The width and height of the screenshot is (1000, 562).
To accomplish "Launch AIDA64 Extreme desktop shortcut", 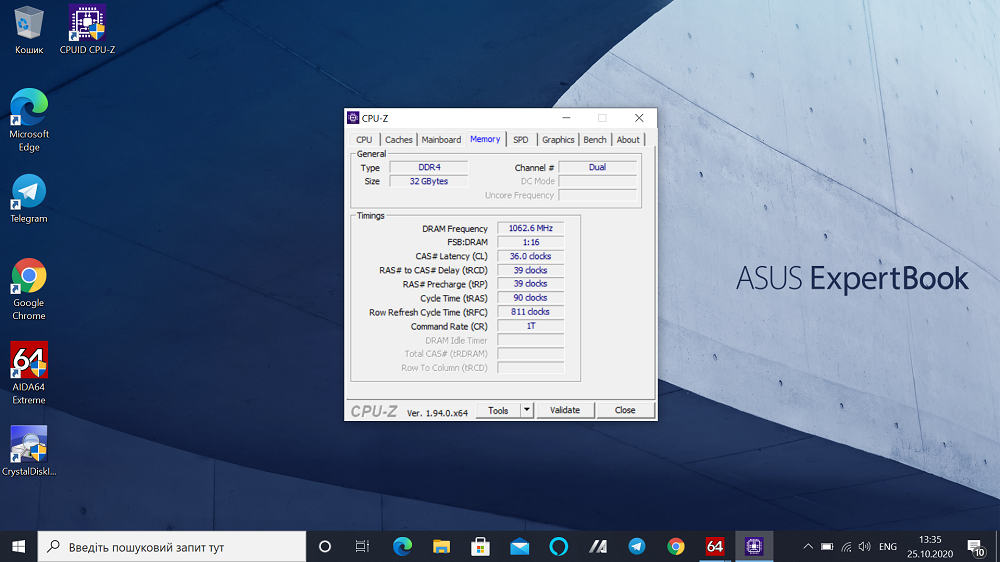I will (x=29, y=373).
